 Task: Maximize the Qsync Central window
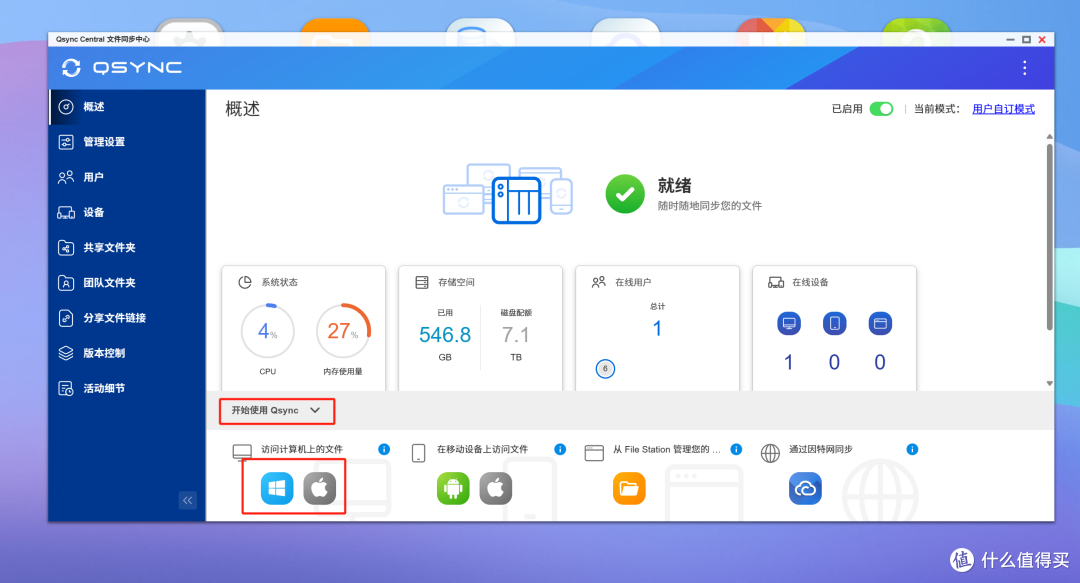[1026, 39]
